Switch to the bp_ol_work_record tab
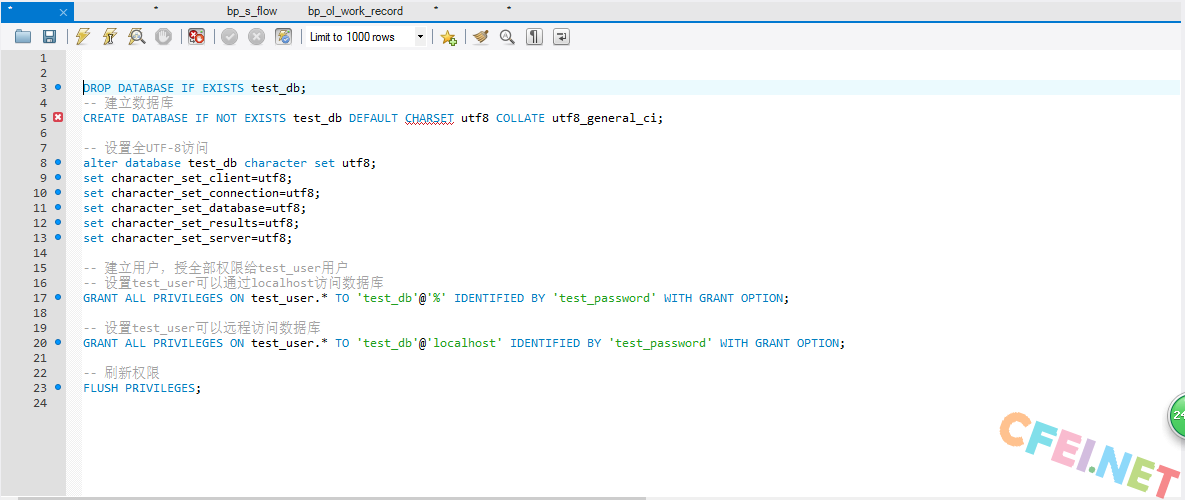Viewport: 1185px width, 500px height. coord(355,11)
